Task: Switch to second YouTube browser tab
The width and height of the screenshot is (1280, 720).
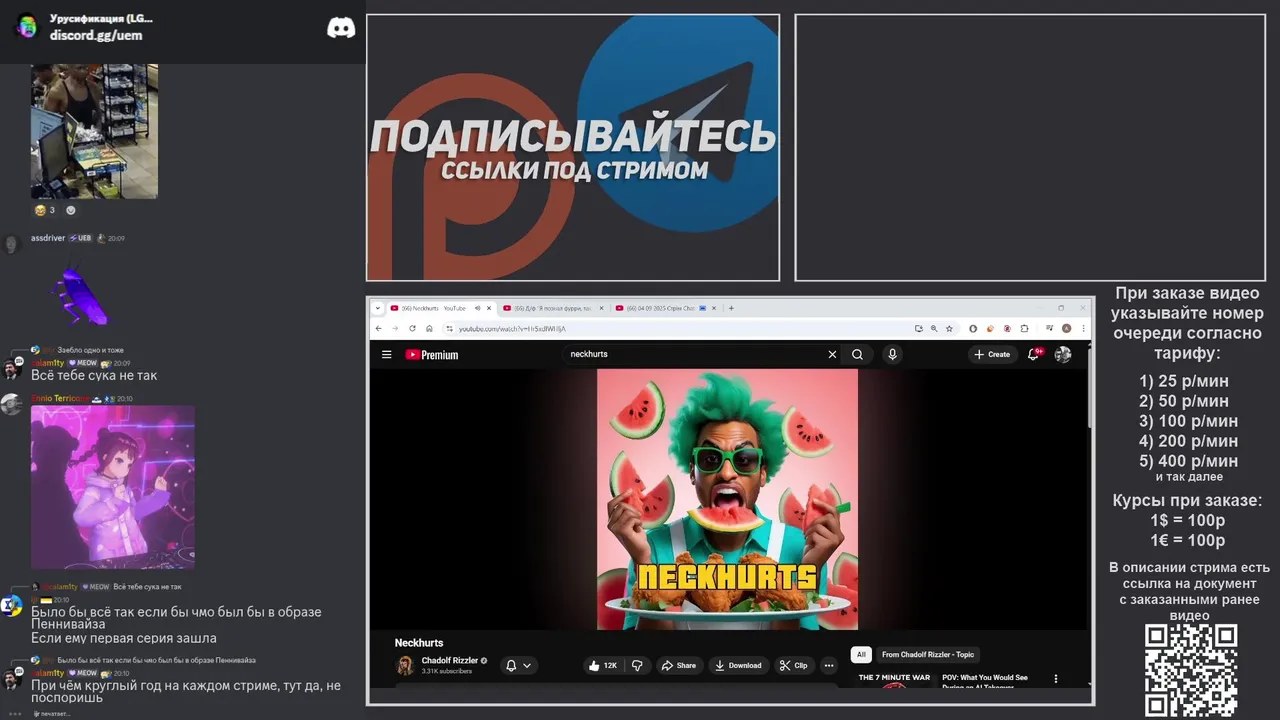Action: 552,308
